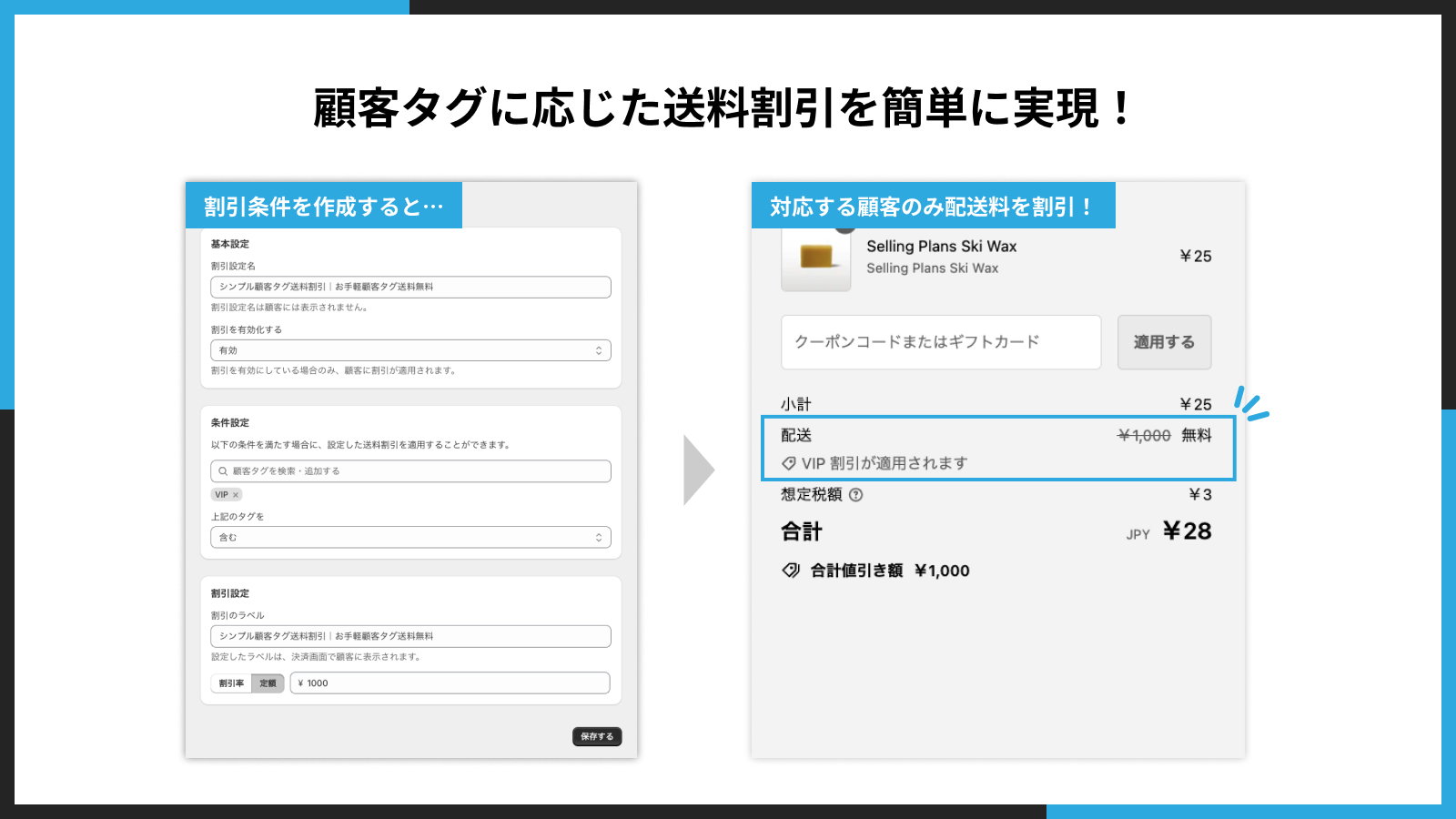Click the Selling Plans Ski Wax product thumbnail

[815, 259]
